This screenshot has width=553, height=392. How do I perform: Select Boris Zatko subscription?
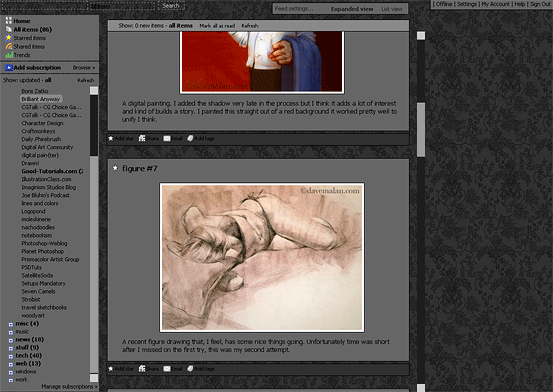(35, 91)
